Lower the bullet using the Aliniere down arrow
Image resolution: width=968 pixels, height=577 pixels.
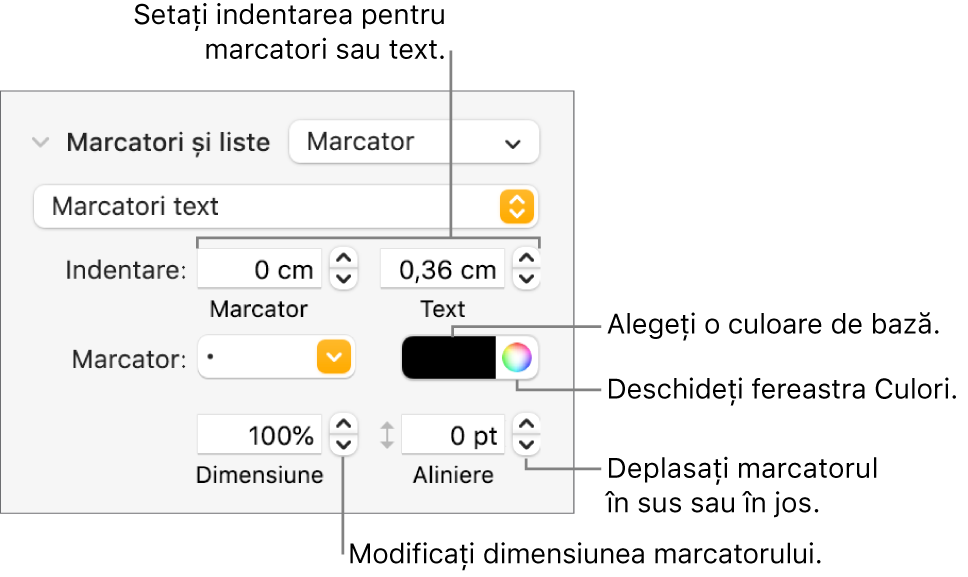point(527,443)
